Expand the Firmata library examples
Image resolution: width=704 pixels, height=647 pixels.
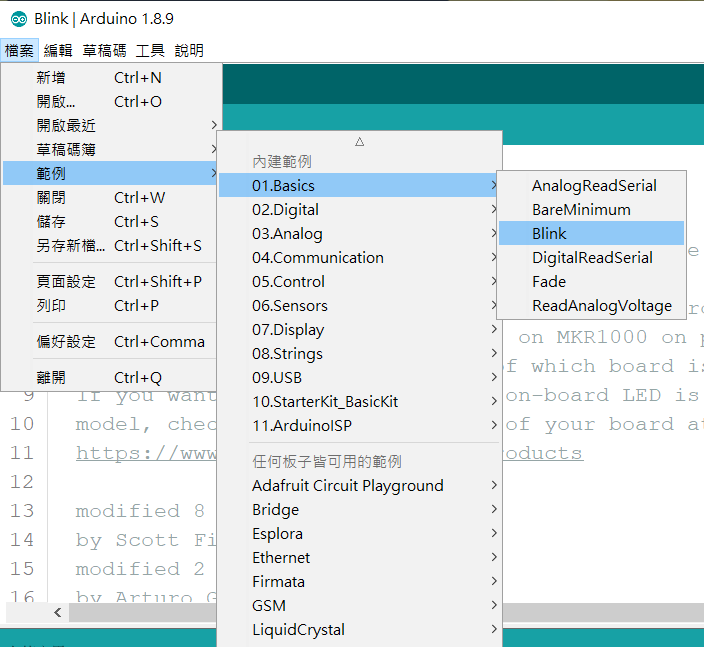click(359, 581)
